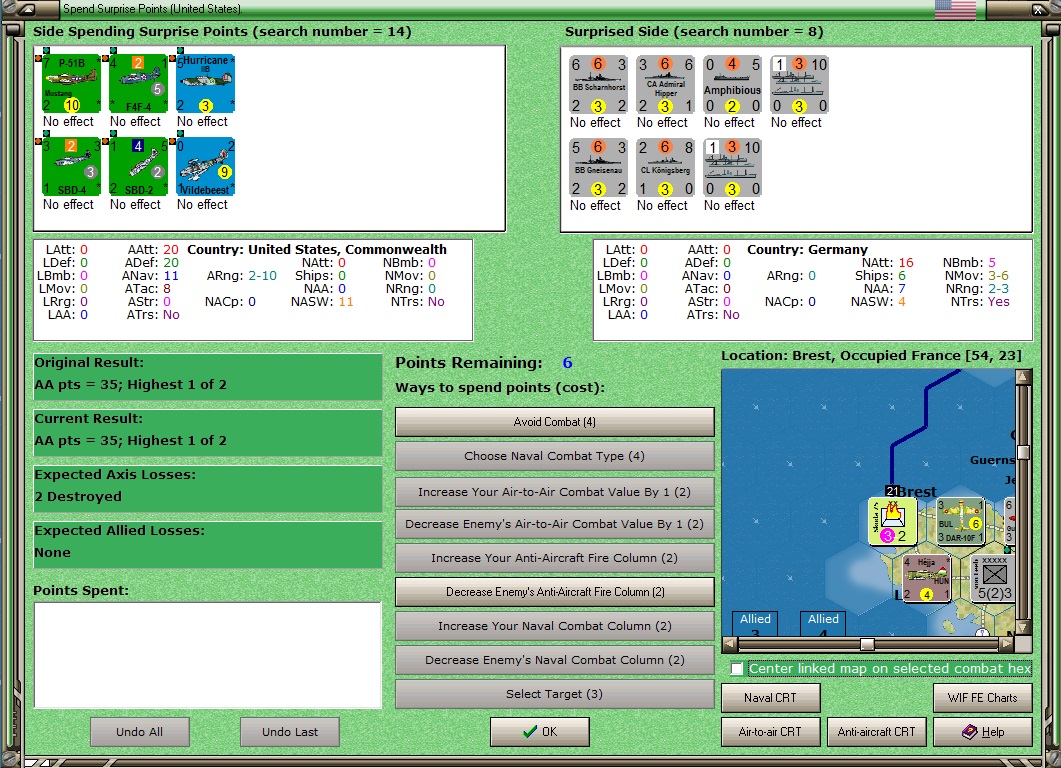Open the Naval CRT chart
The height and width of the screenshot is (768, 1061).
[x=771, y=698]
